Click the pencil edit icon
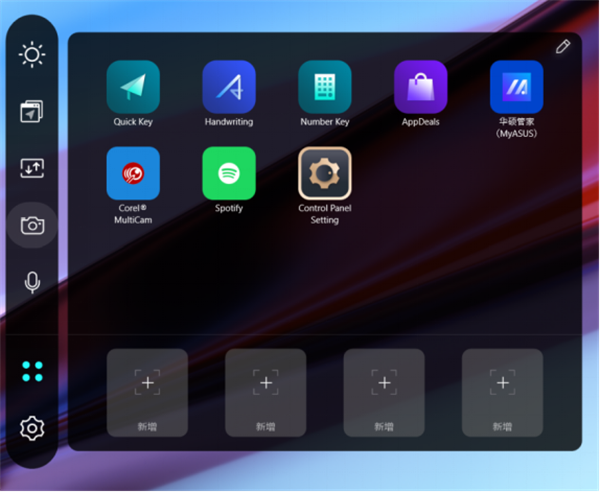 click(x=563, y=47)
